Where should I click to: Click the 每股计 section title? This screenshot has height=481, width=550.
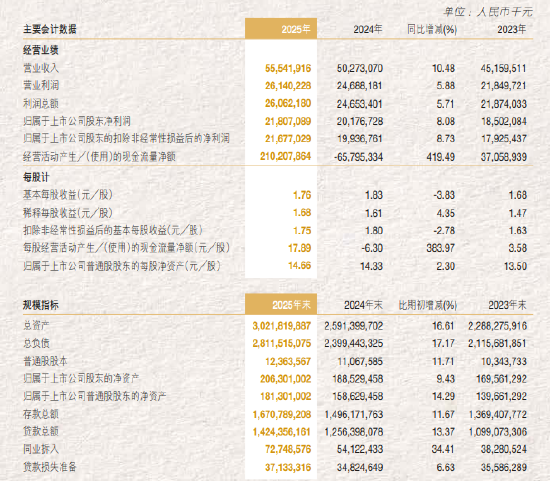(x=36, y=177)
